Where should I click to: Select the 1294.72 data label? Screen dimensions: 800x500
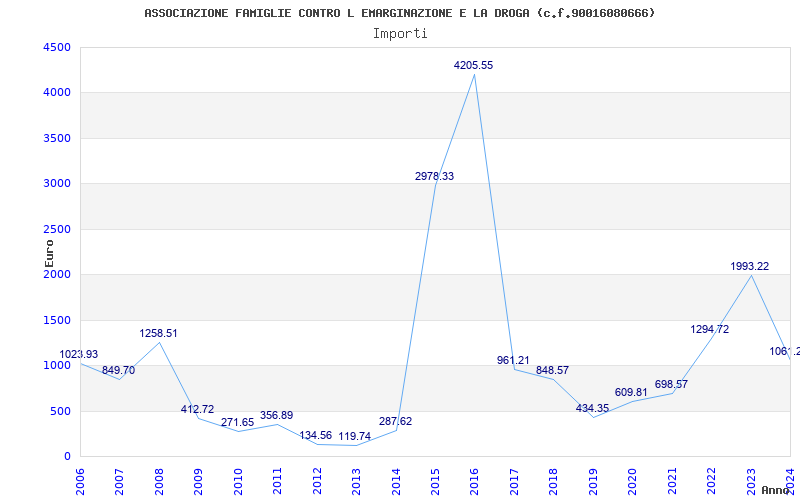point(710,330)
